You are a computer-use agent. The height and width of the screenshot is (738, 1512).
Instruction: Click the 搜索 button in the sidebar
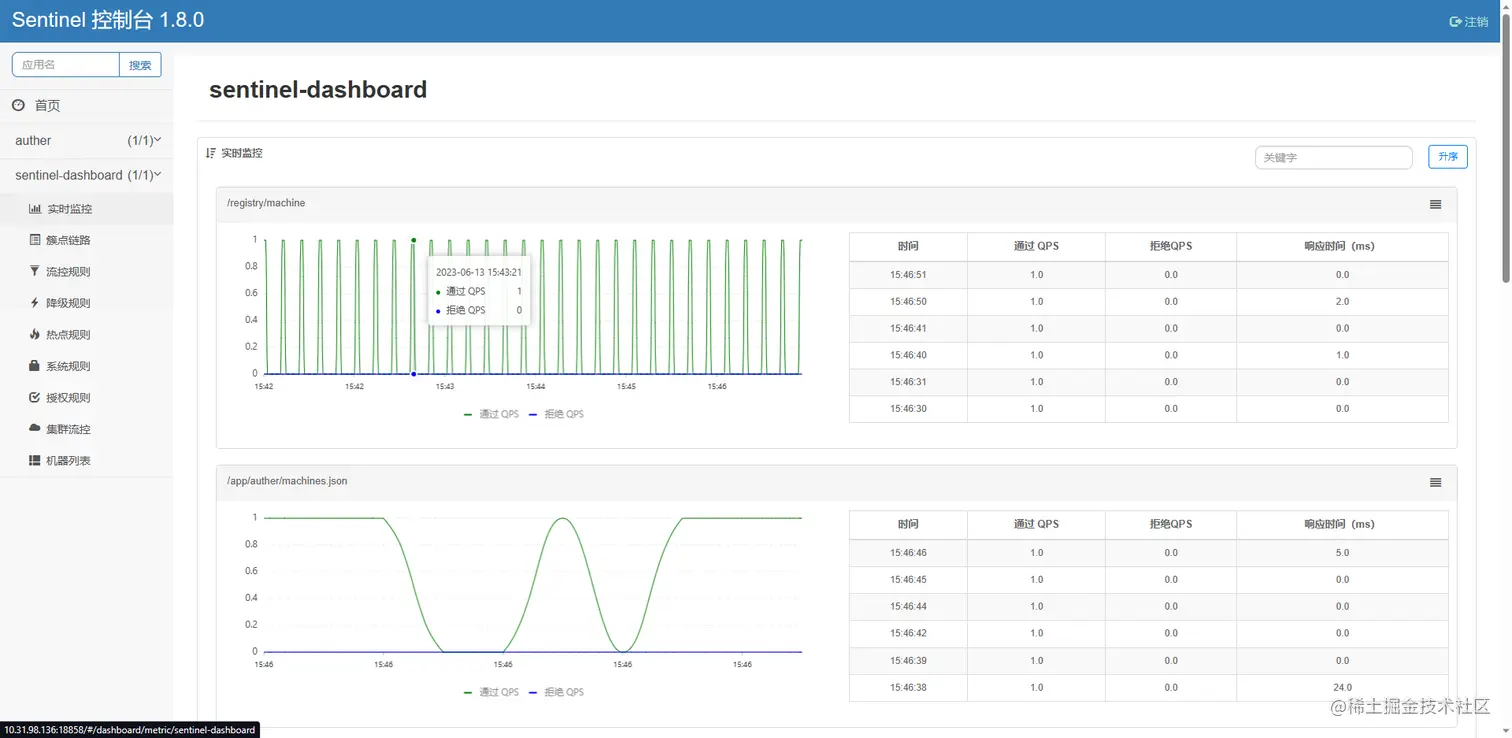click(x=140, y=65)
